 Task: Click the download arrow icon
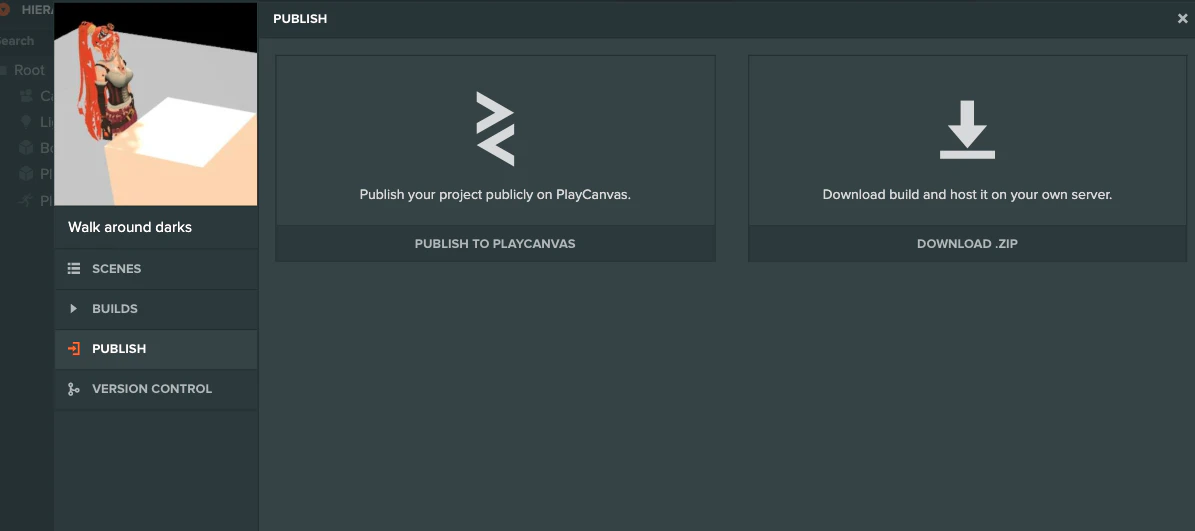(967, 130)
